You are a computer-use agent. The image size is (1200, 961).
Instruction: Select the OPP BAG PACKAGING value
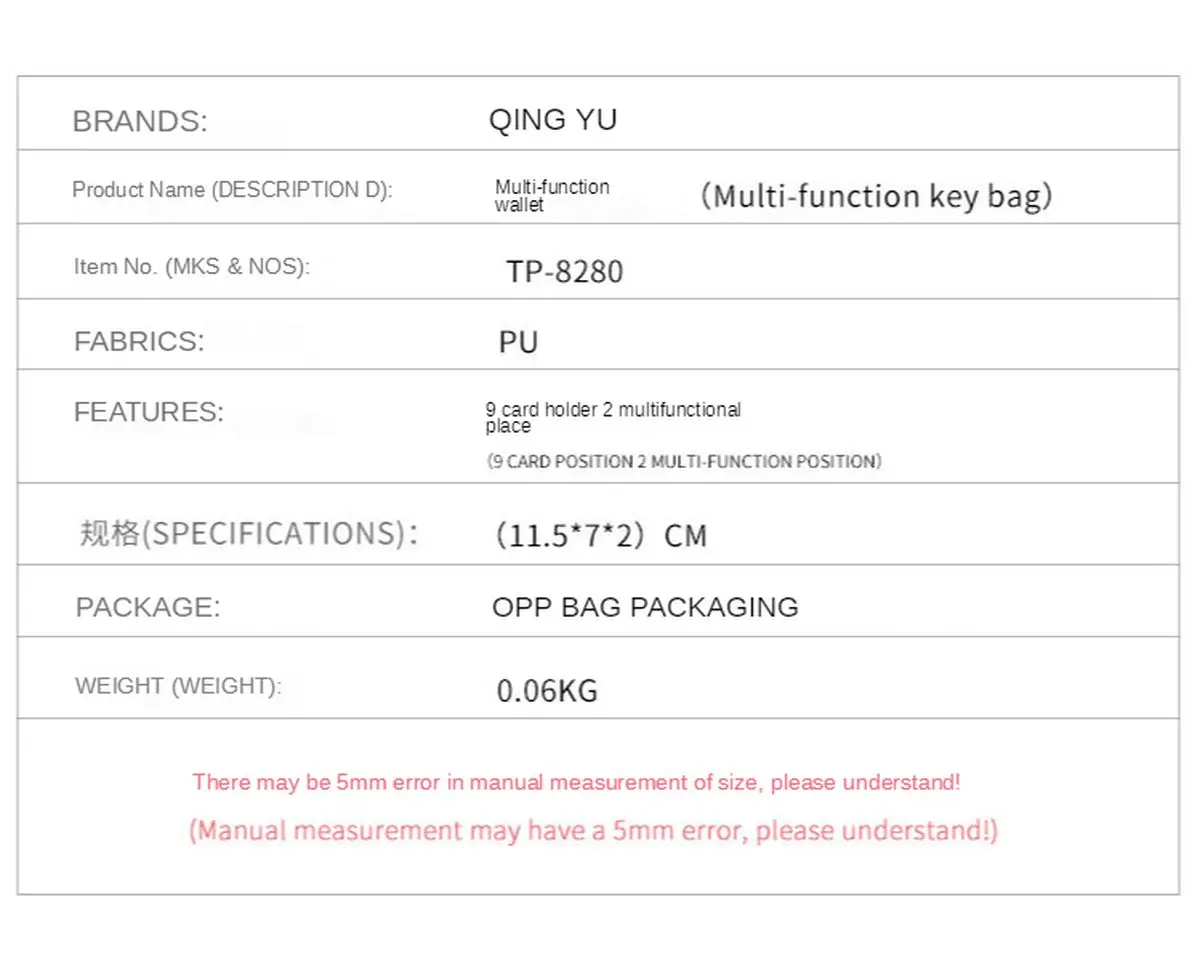645,607
